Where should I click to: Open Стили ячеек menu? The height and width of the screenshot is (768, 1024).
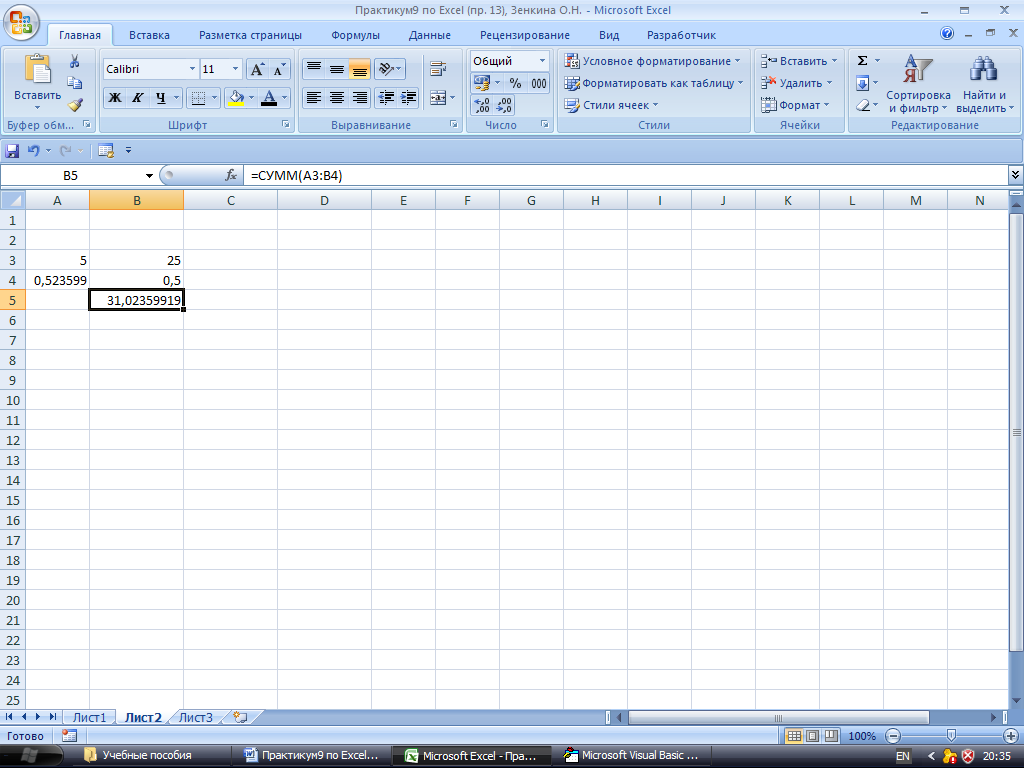pos(611,105)
